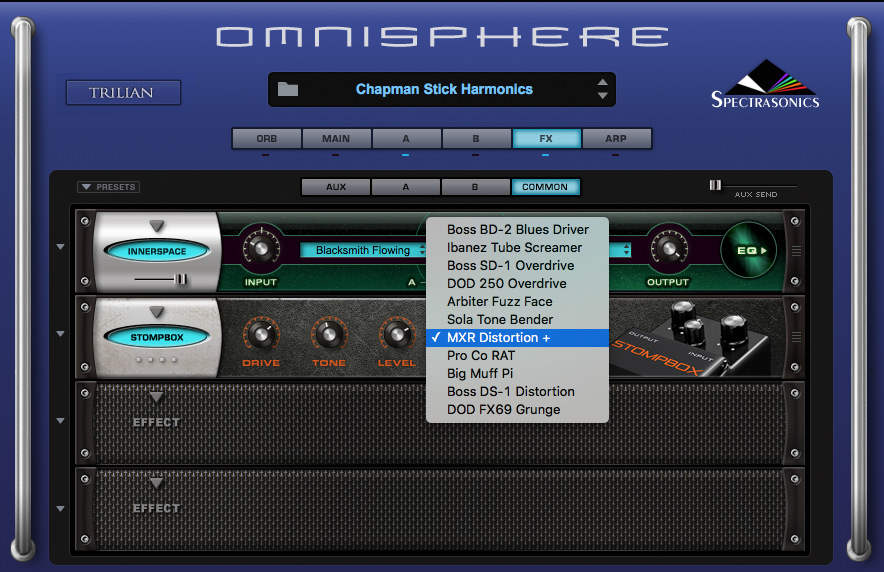
Task: Adjust the Innerspace mix slider
Action: click(x=180, y=279)
